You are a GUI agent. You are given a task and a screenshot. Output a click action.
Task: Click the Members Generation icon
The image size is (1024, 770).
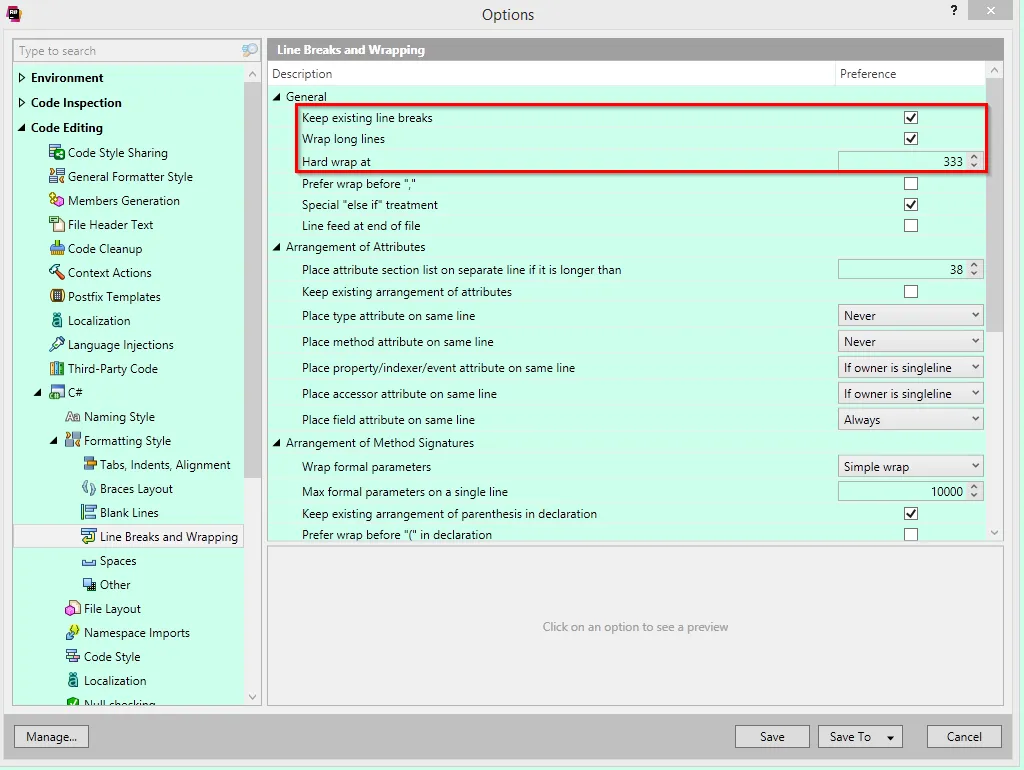click(57, 200)
